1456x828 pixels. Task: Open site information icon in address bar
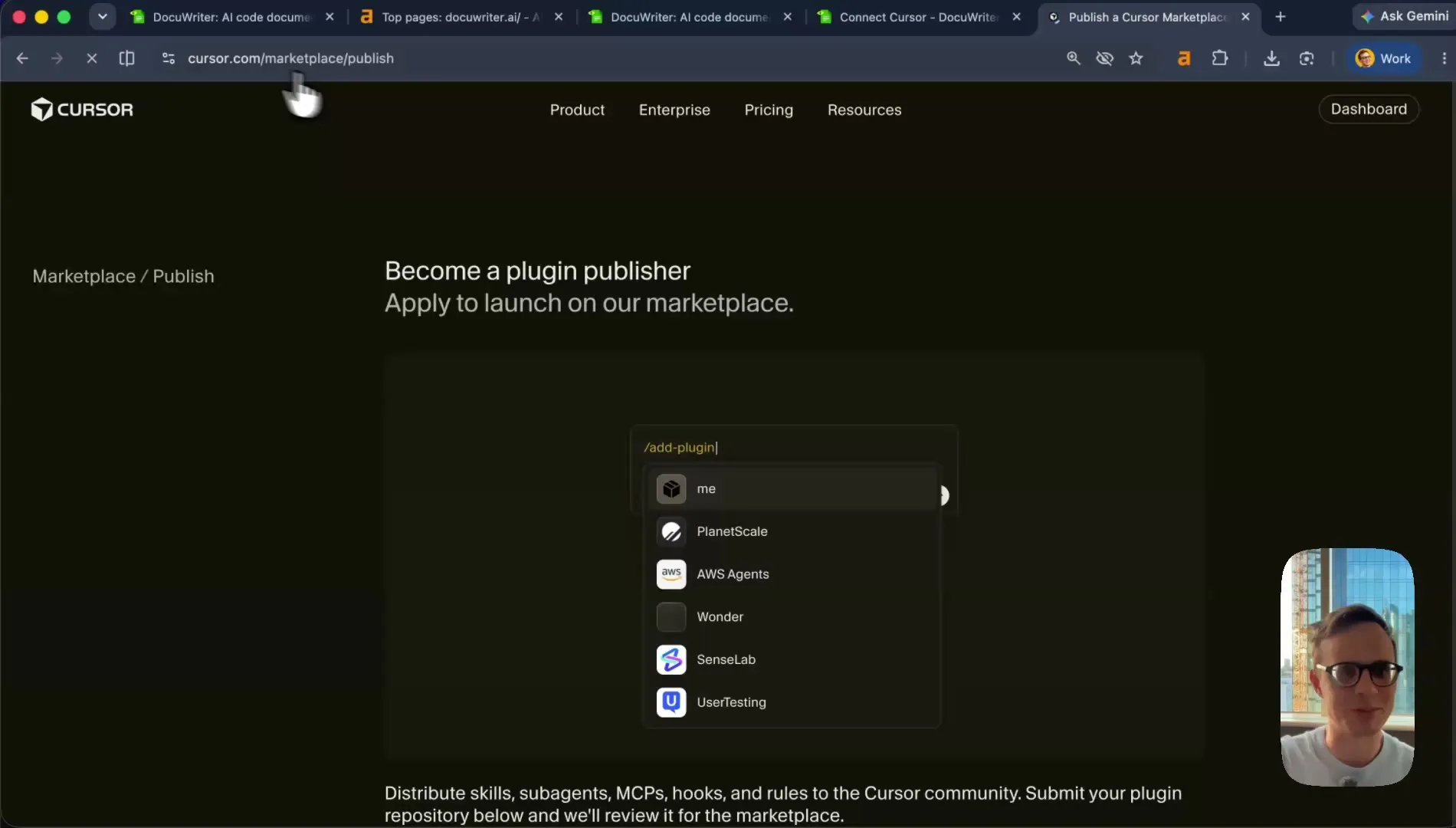169,58
